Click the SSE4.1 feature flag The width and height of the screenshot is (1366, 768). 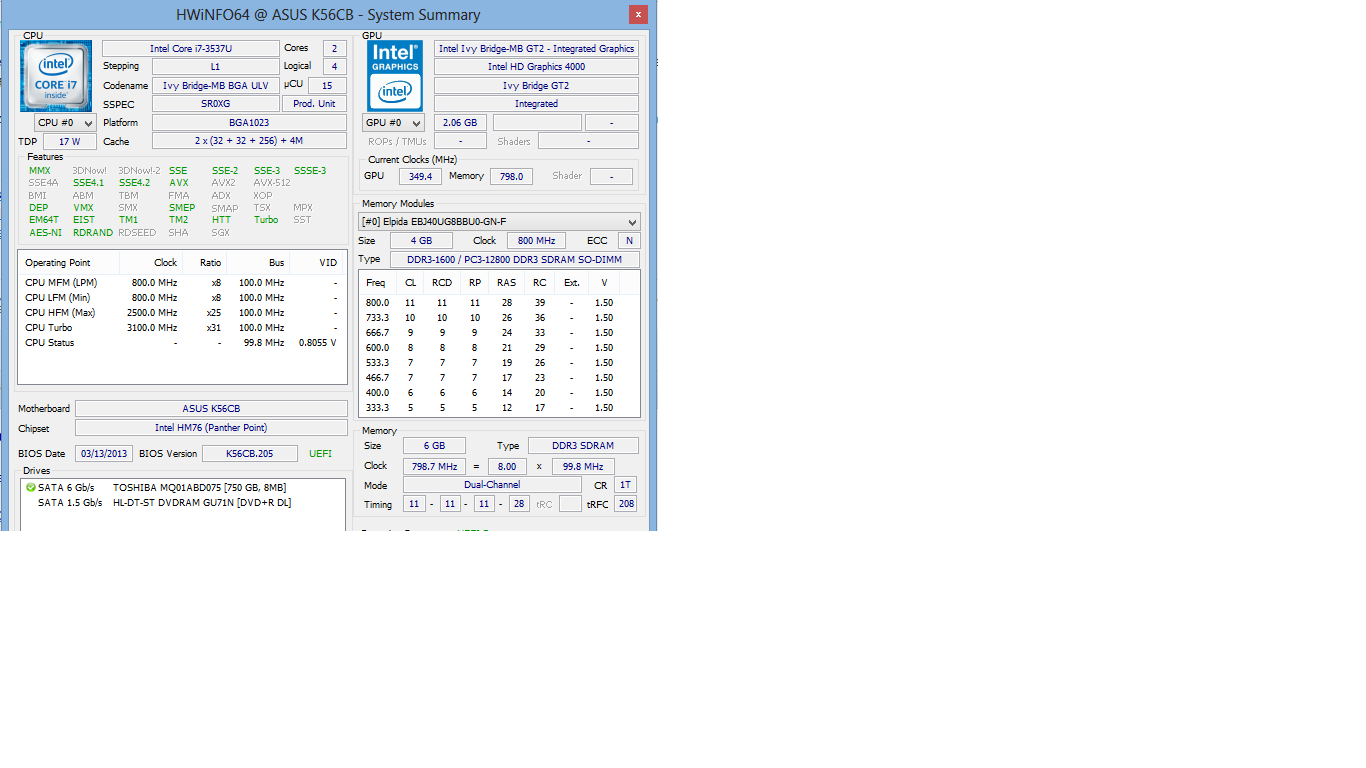point(88,183)
